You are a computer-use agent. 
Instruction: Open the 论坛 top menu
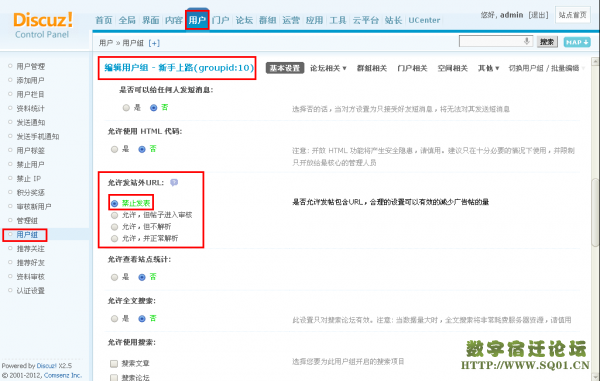244,20
